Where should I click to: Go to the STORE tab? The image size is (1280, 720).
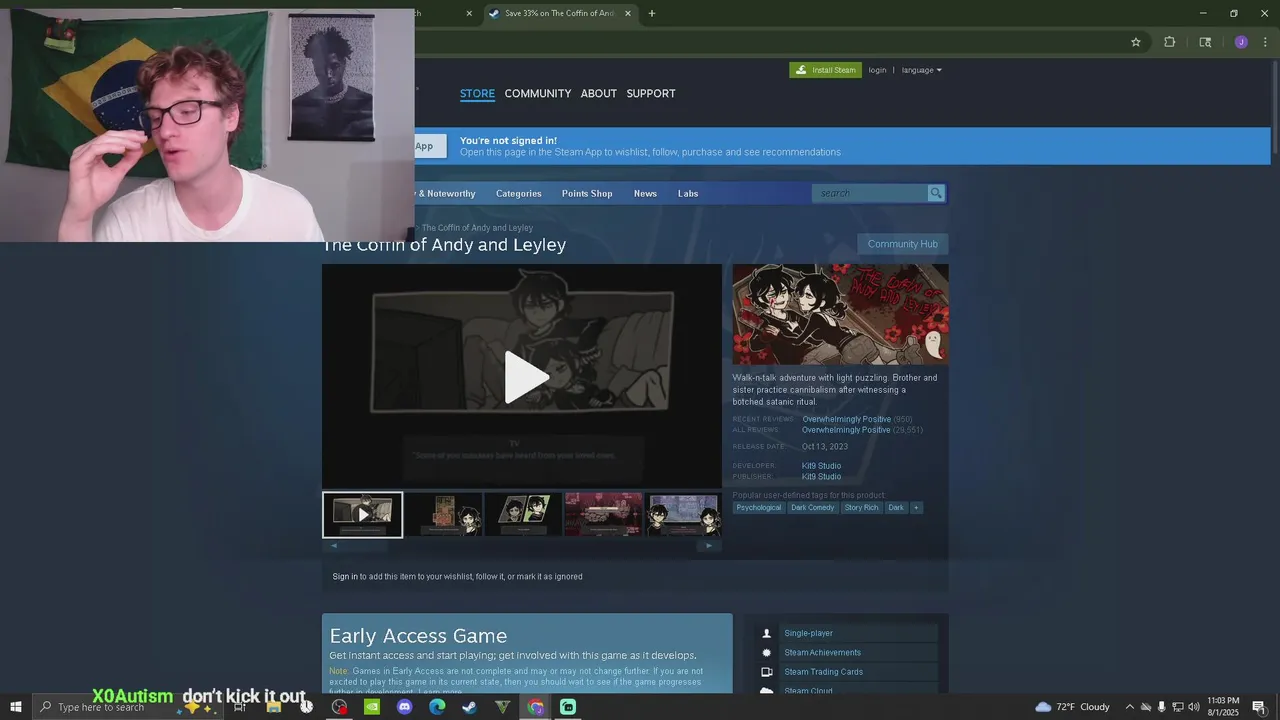(x=477, y=93)
